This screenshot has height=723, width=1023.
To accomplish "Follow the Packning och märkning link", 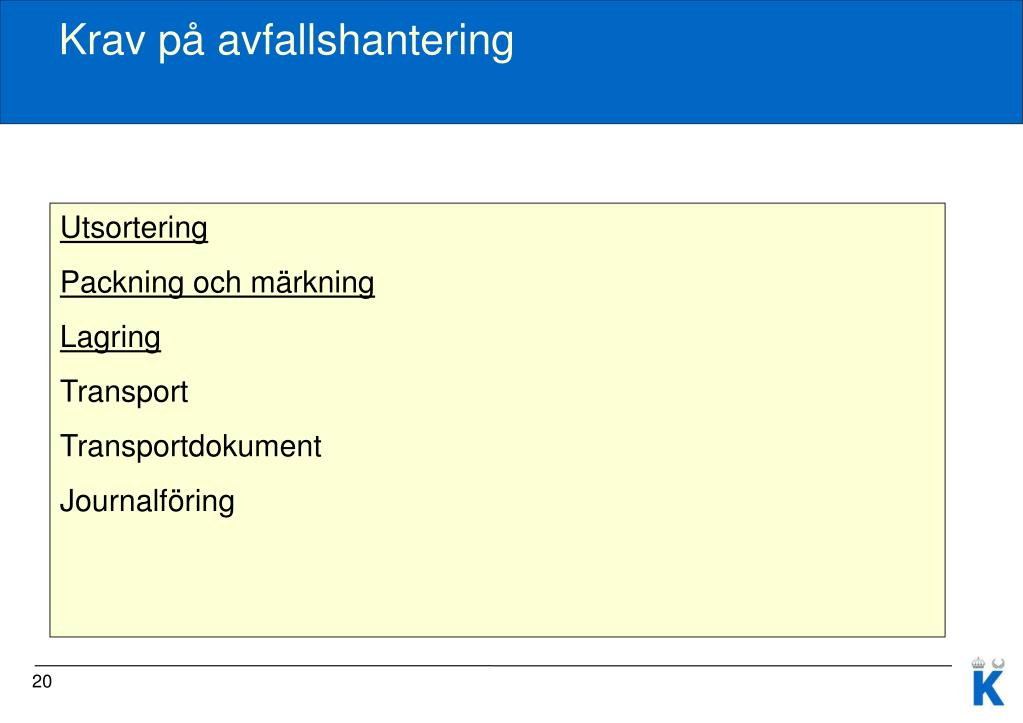I will point(217,283).
